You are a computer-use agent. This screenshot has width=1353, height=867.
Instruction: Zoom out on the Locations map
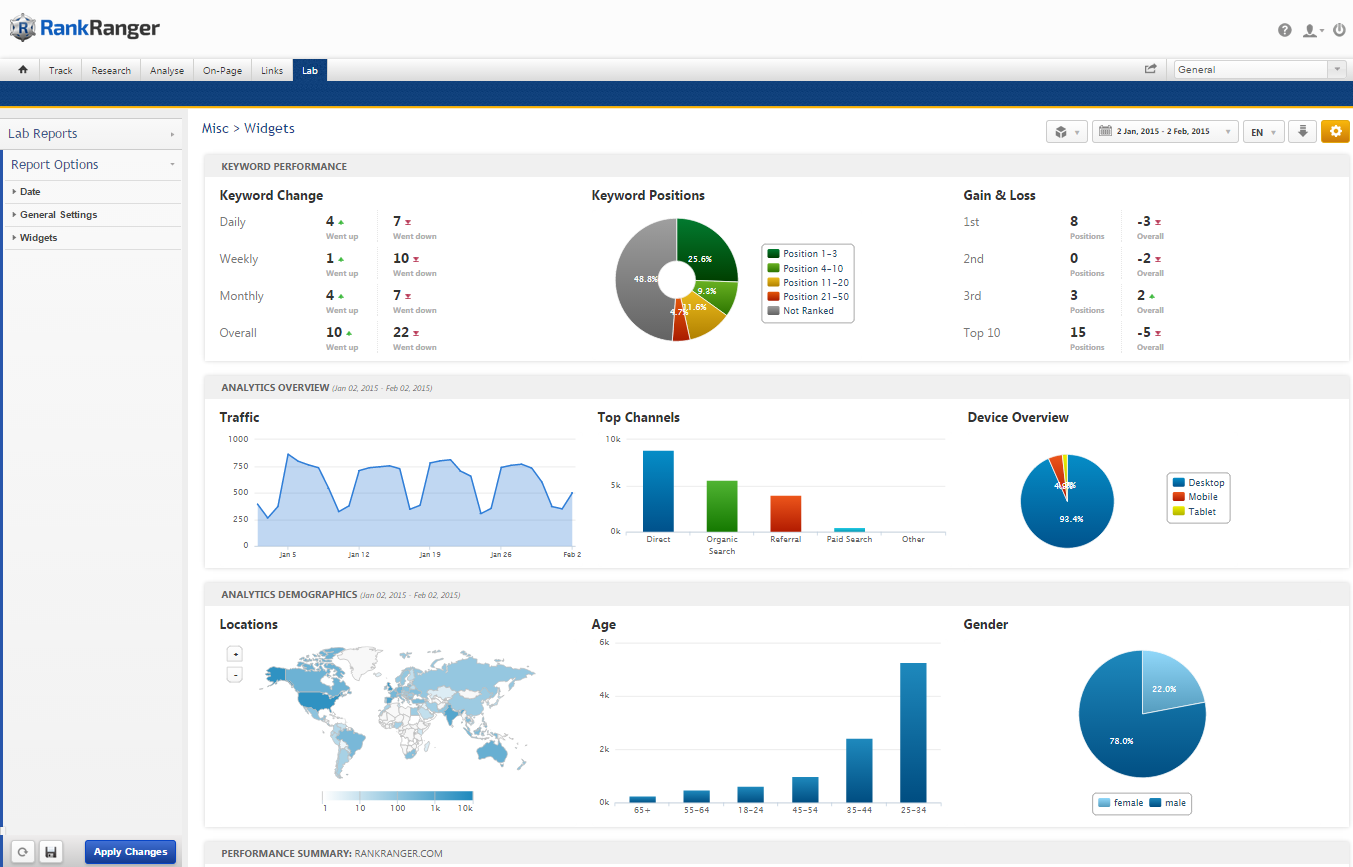235,675
